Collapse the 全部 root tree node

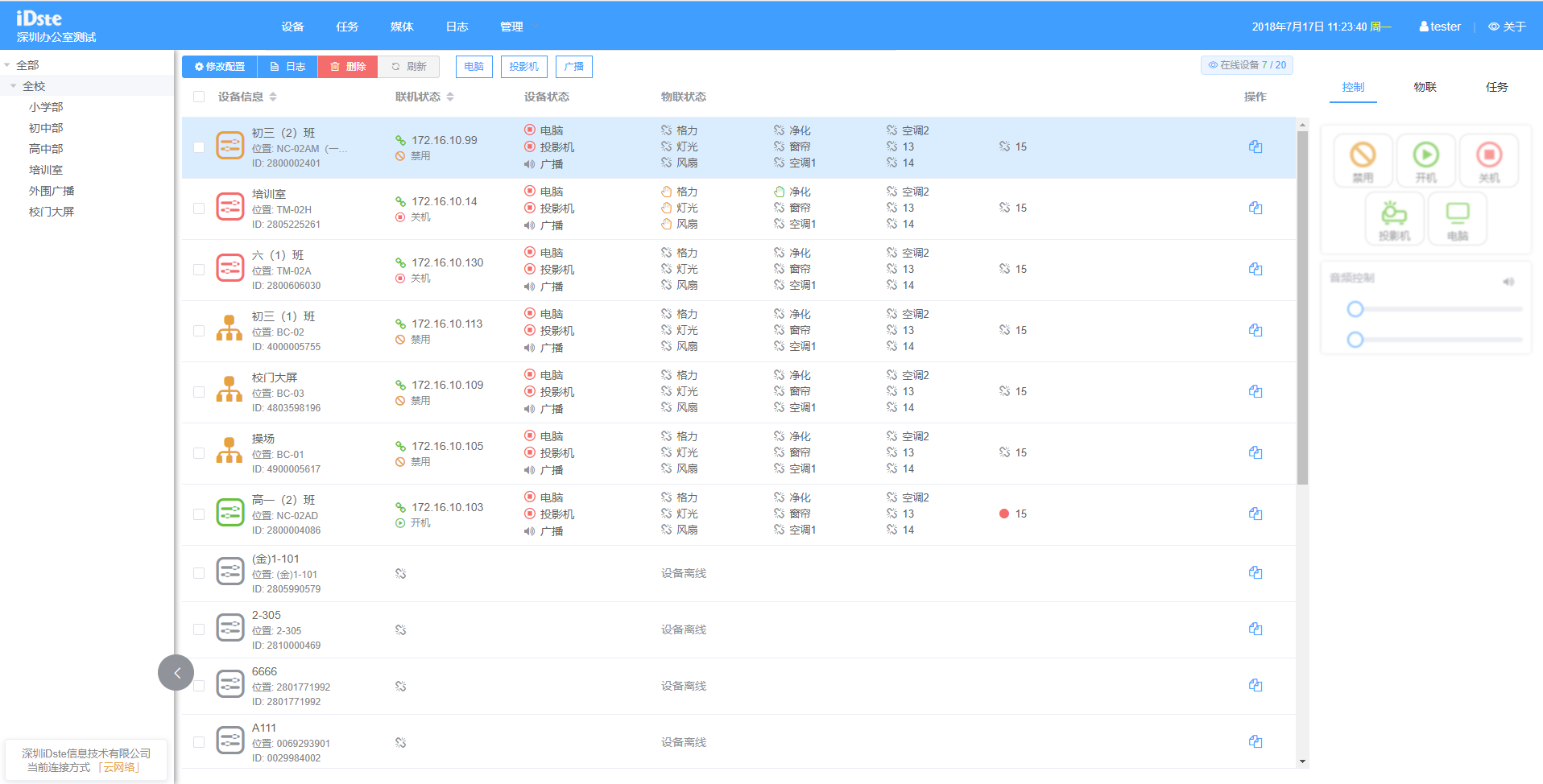click(x=7, y=65)
